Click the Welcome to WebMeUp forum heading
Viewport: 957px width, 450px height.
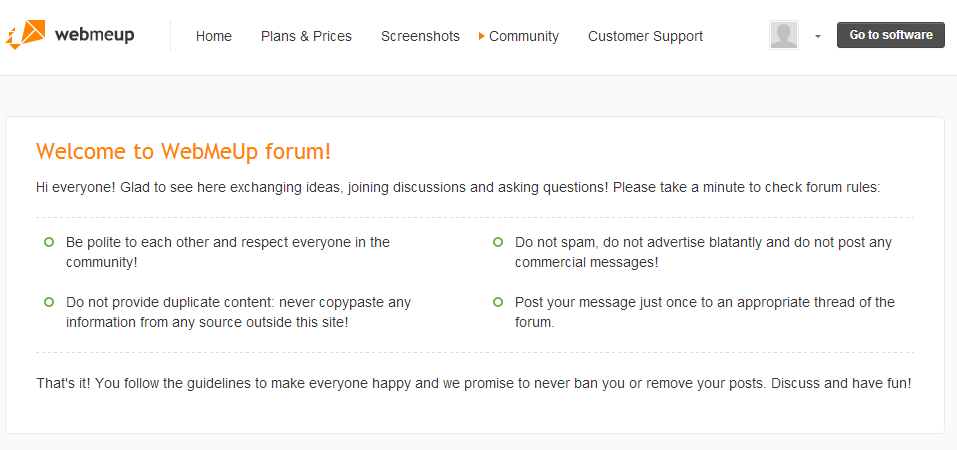coord(184,151)
